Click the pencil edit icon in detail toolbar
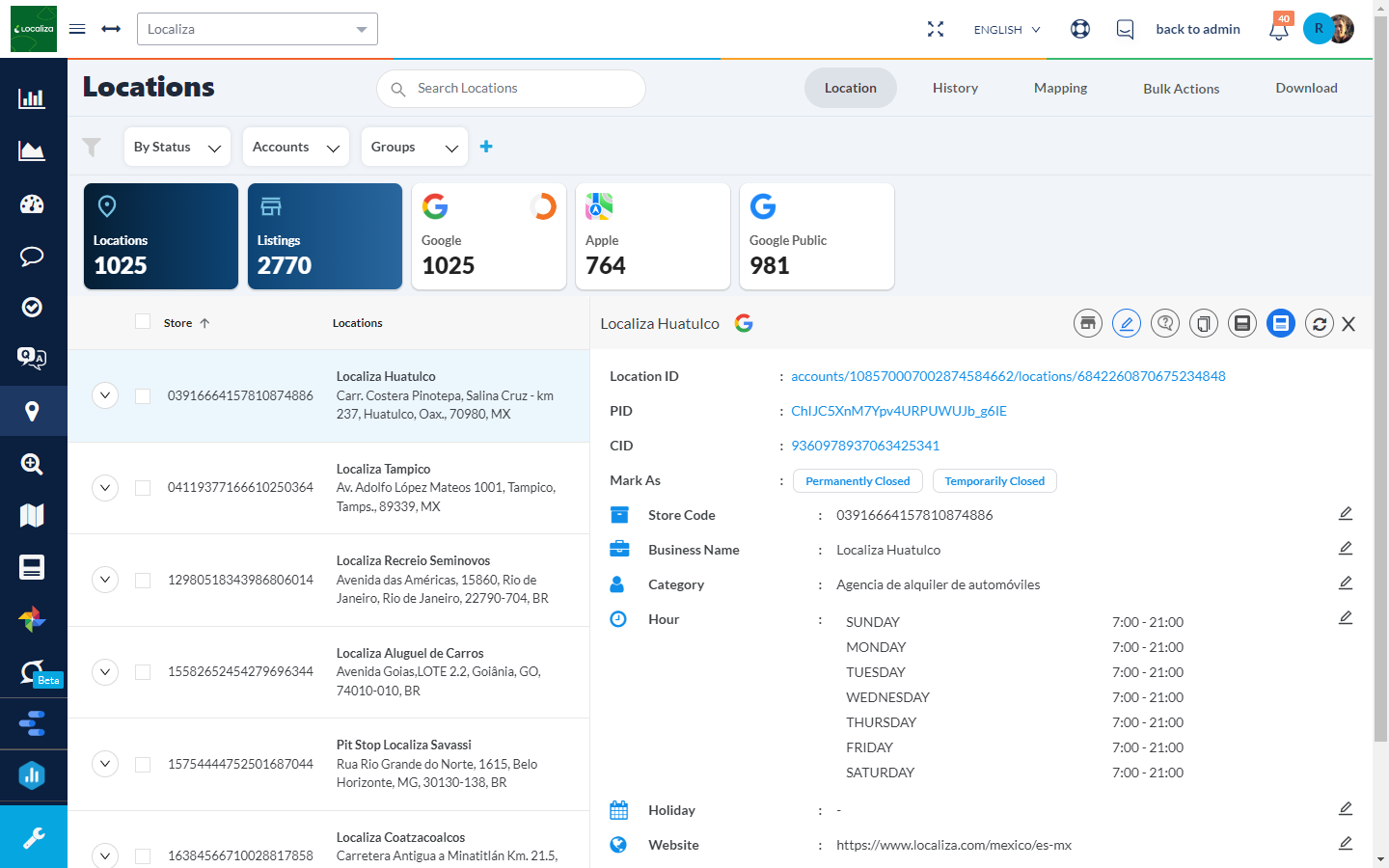This screenshot has height=868, width=1389. click(1127, 323)
